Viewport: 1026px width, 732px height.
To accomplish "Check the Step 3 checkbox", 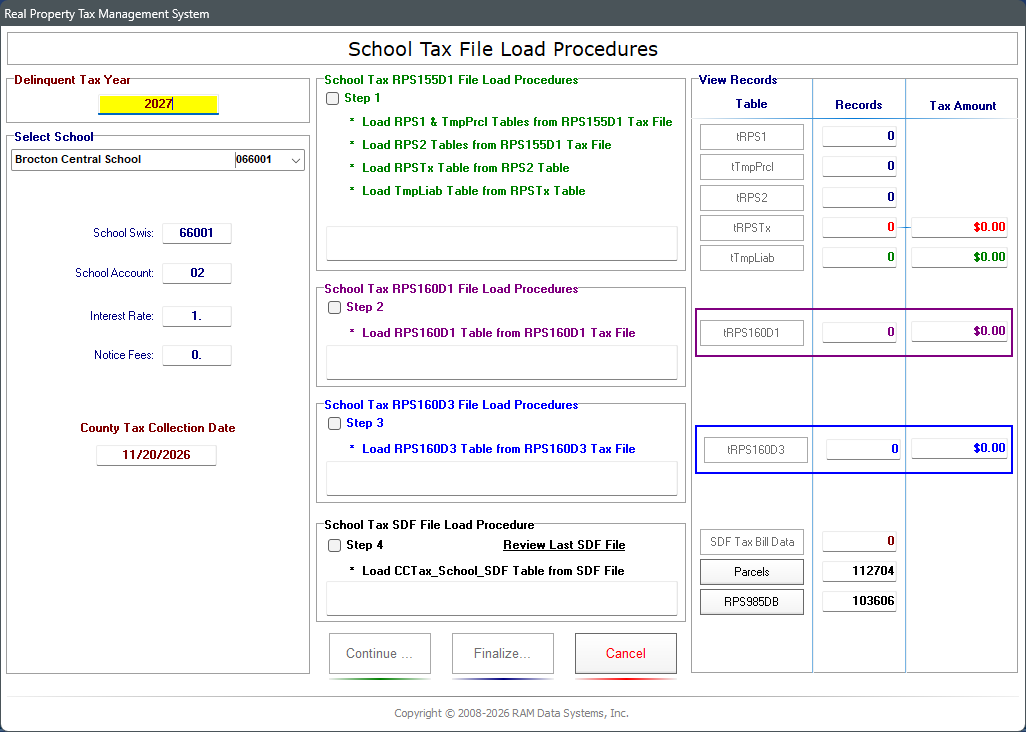I will click(334, 423).
